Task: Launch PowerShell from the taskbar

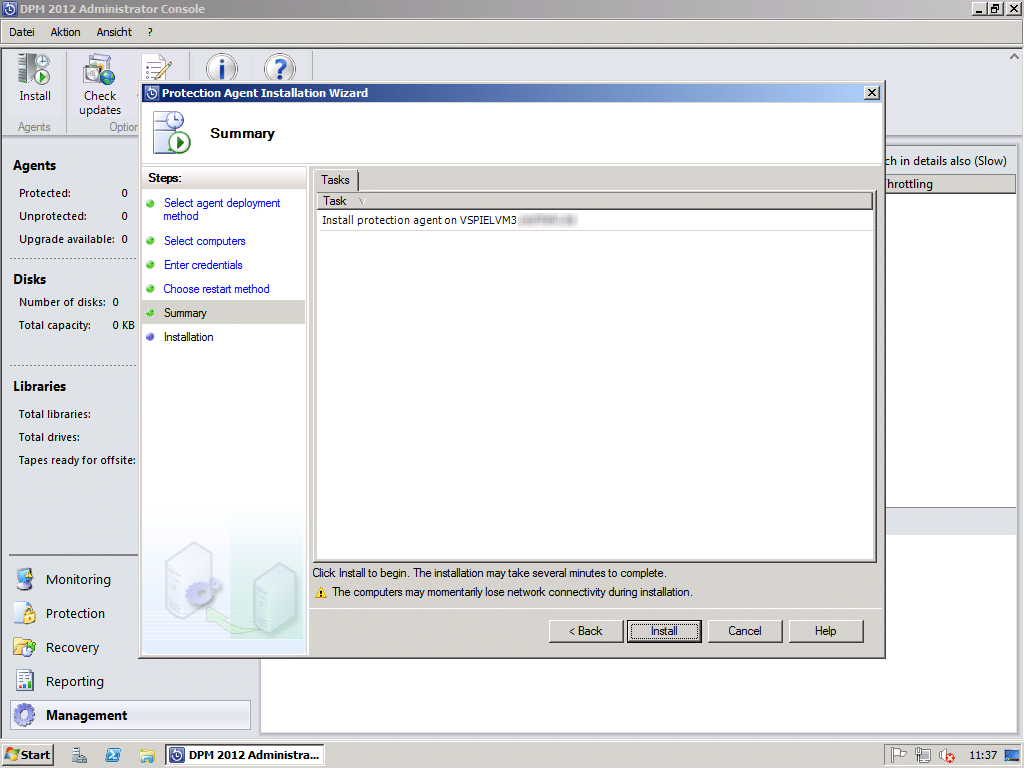Action: 113,755
